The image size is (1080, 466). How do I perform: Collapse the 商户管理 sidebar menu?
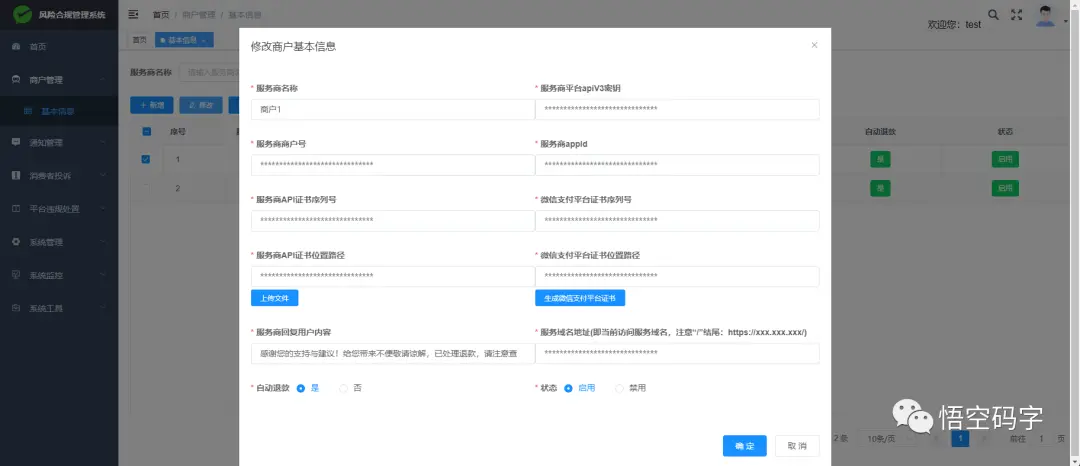59,80
